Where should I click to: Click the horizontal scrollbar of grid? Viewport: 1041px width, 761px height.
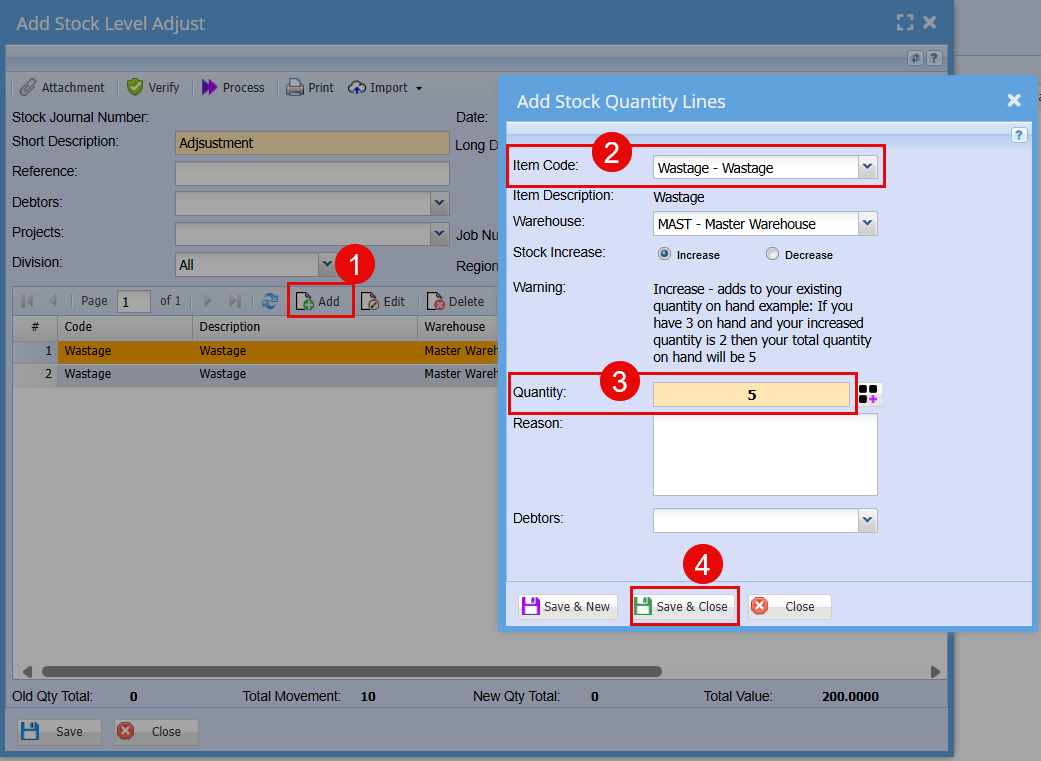(350, 672)
